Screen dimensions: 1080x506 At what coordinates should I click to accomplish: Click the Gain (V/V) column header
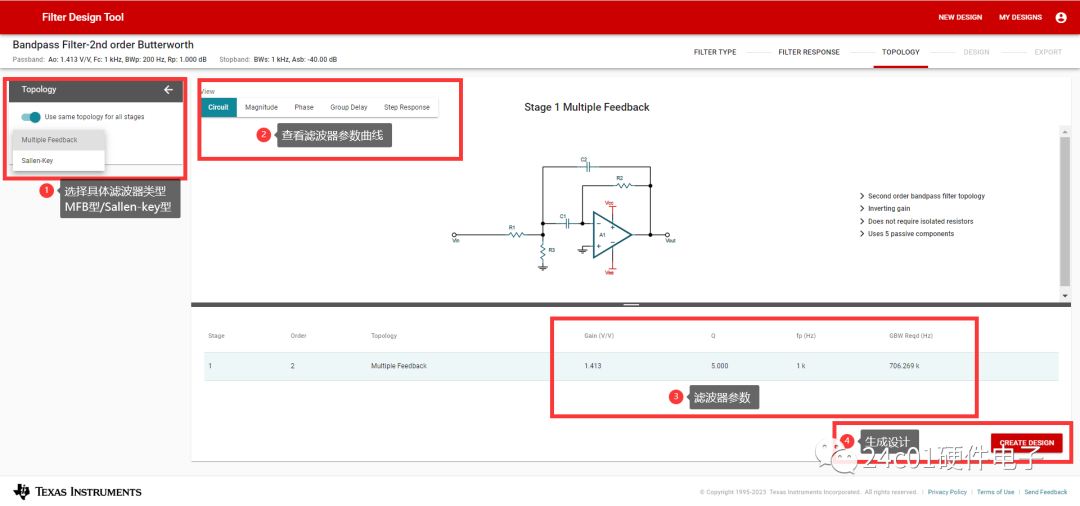[x=598, y=336]
